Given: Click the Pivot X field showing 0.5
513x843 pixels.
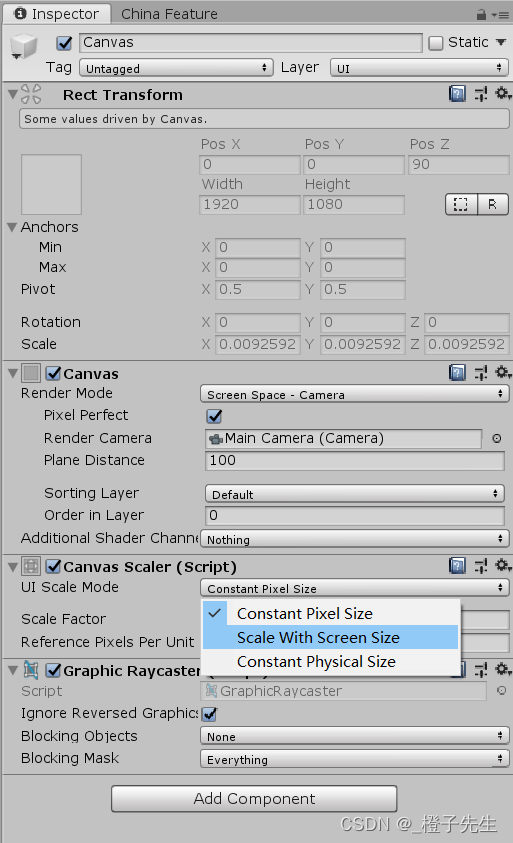Looking at the screenshot, I should 258,290.
